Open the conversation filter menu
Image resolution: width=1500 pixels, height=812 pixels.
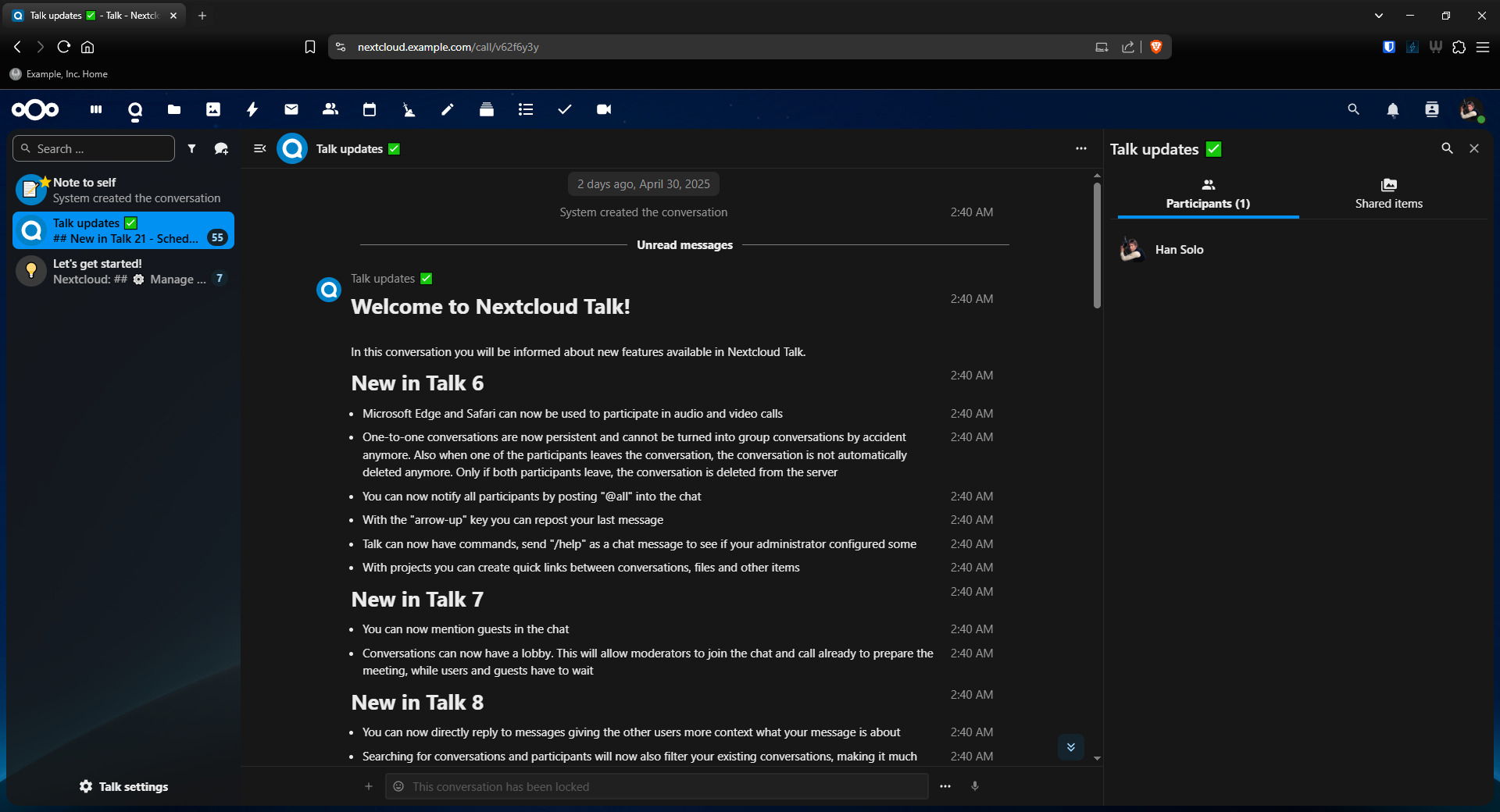click(191, 148)
